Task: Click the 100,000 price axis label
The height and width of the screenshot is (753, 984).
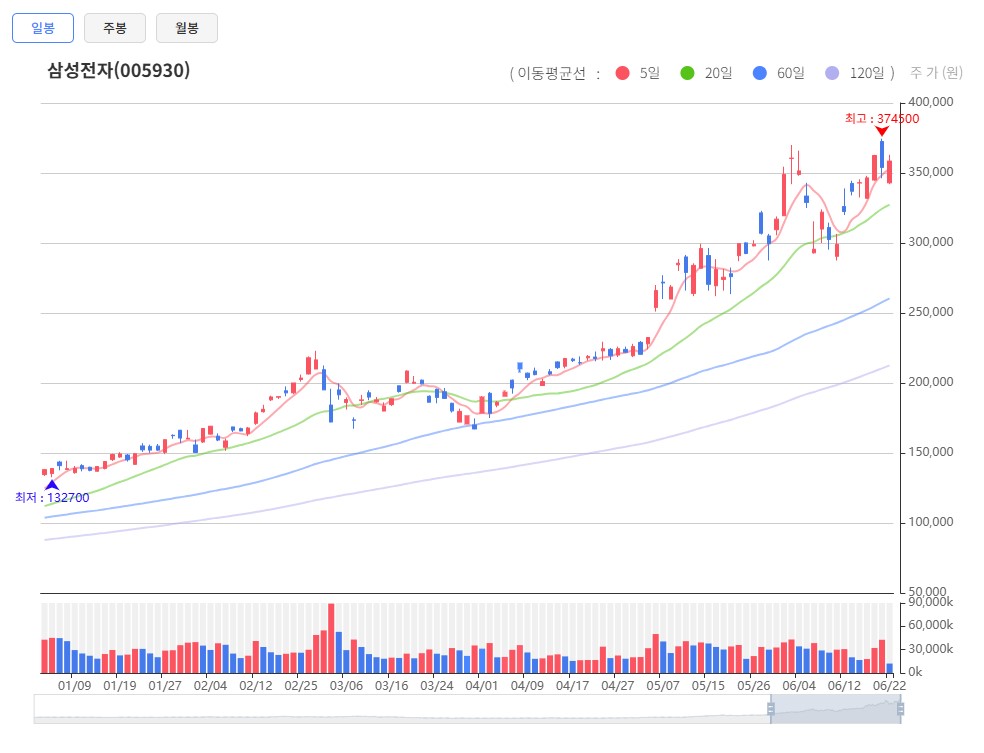Action: (931, 522)
